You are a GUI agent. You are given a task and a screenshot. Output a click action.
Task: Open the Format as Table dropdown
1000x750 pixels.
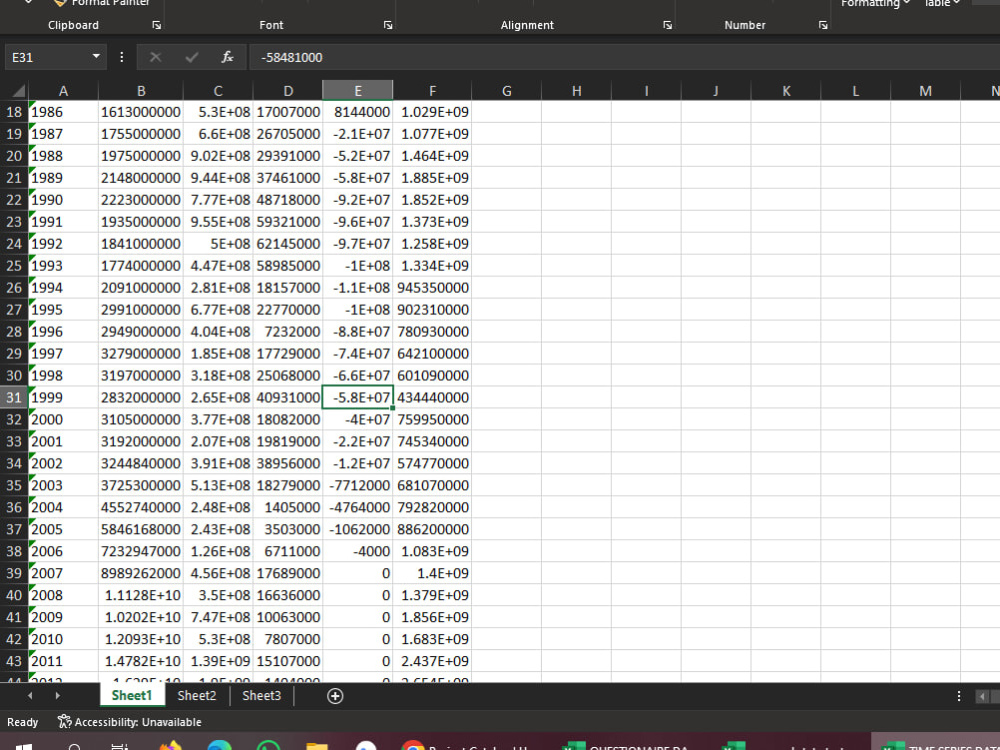(942, 3)
